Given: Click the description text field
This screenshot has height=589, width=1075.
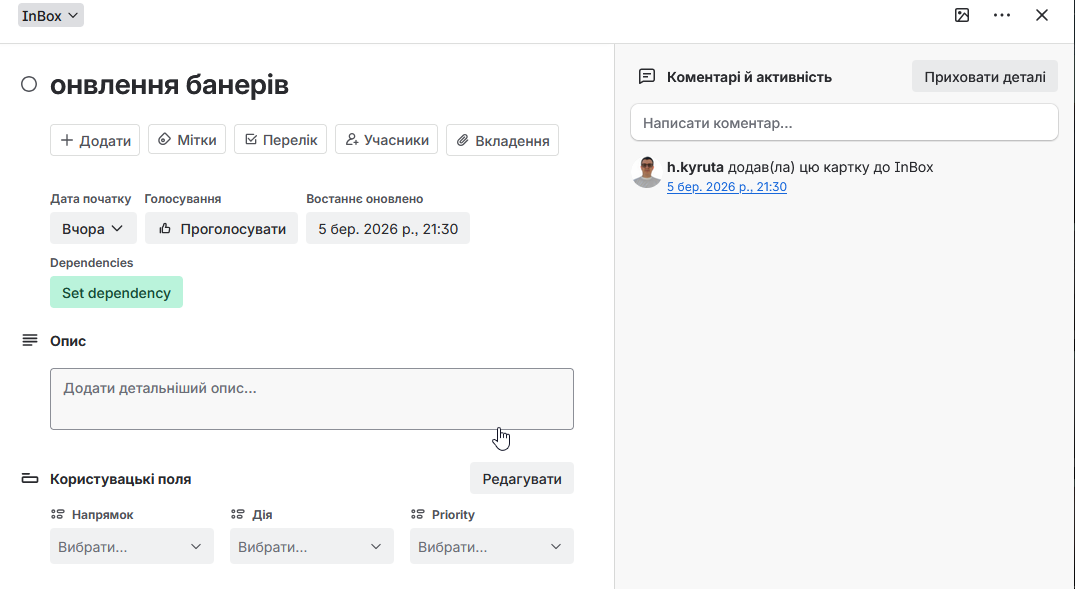Looking at the screenshot, I should [312, 399].
